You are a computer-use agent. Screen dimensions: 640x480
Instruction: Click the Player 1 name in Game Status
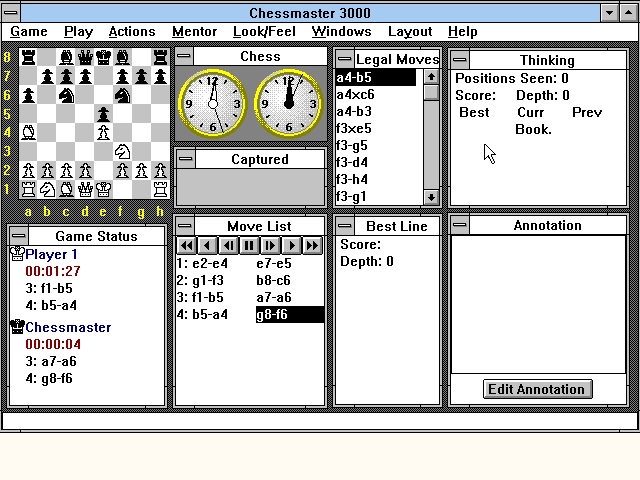pyautogui.click(x=51, y=254)
